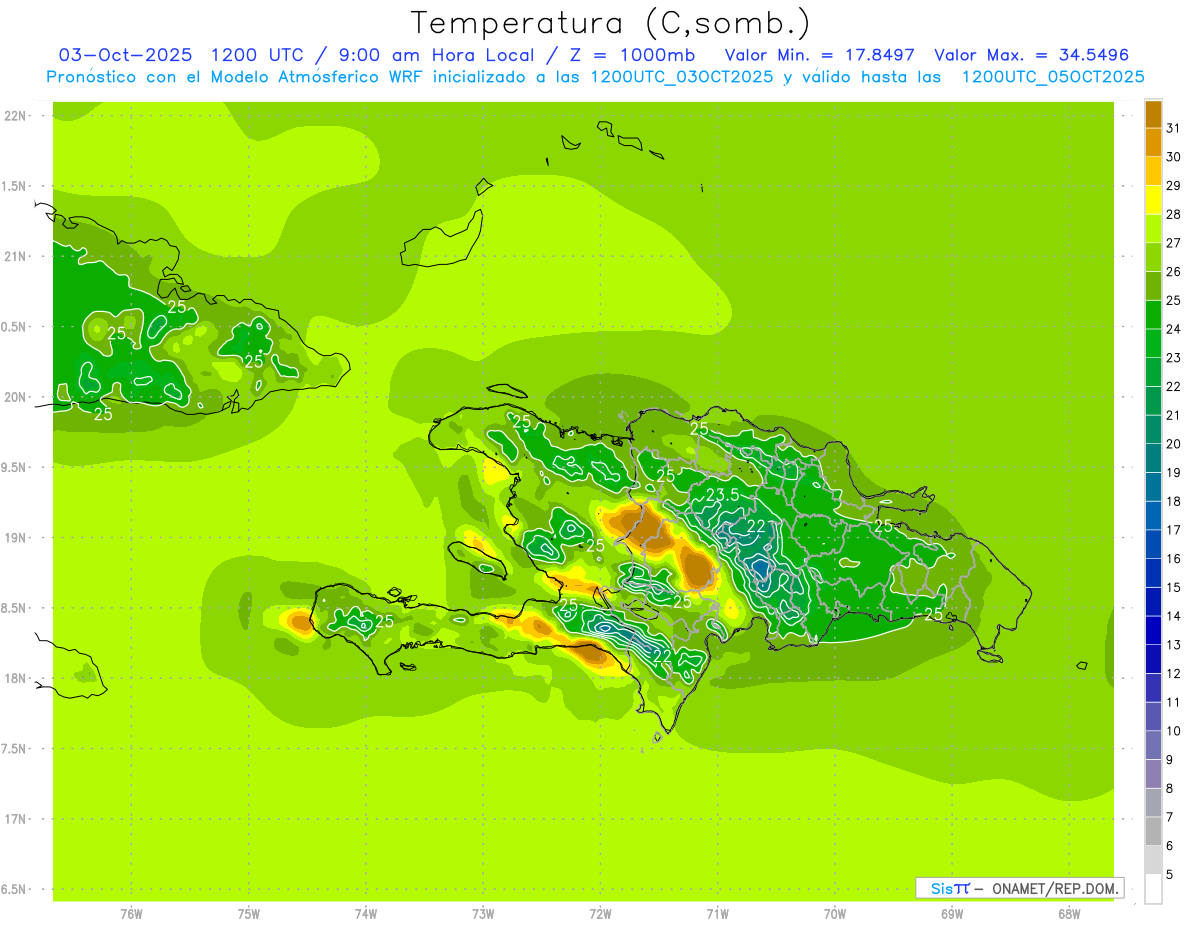This screenshot has width=1200, height=927.
Task: Click the "68W" longitude axis label
Action: click(x=1068, y=914)
